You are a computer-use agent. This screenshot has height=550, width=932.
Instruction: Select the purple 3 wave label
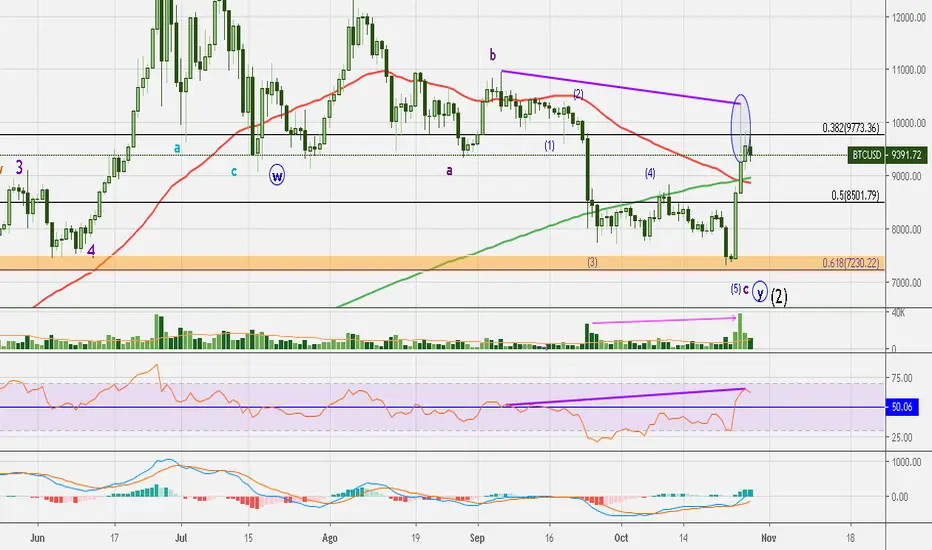tap(19, 168)
